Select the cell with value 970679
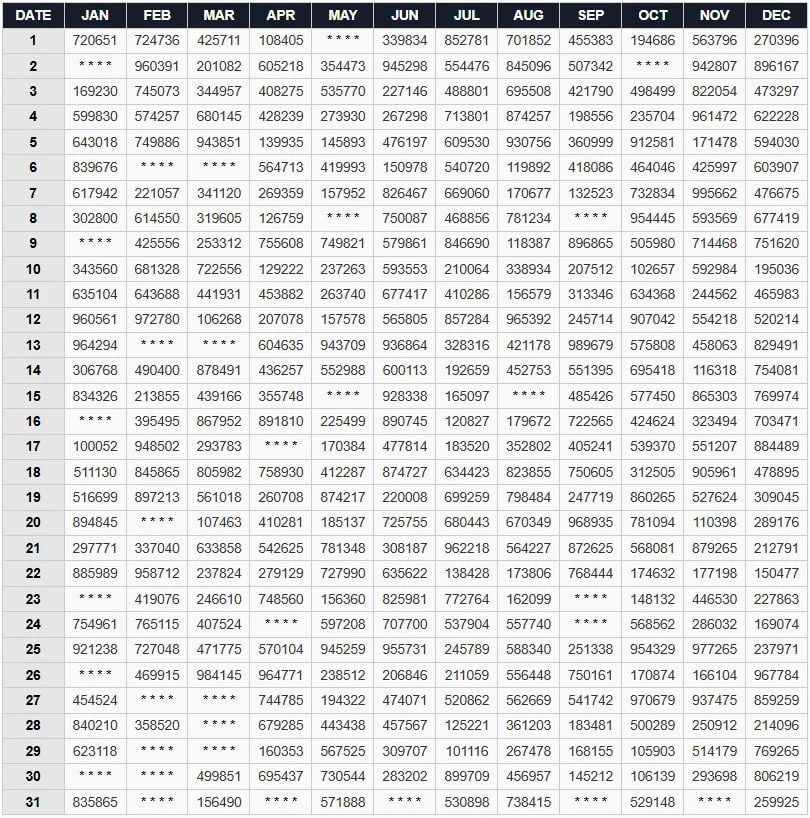810x818 pixels. click(652, 701)
